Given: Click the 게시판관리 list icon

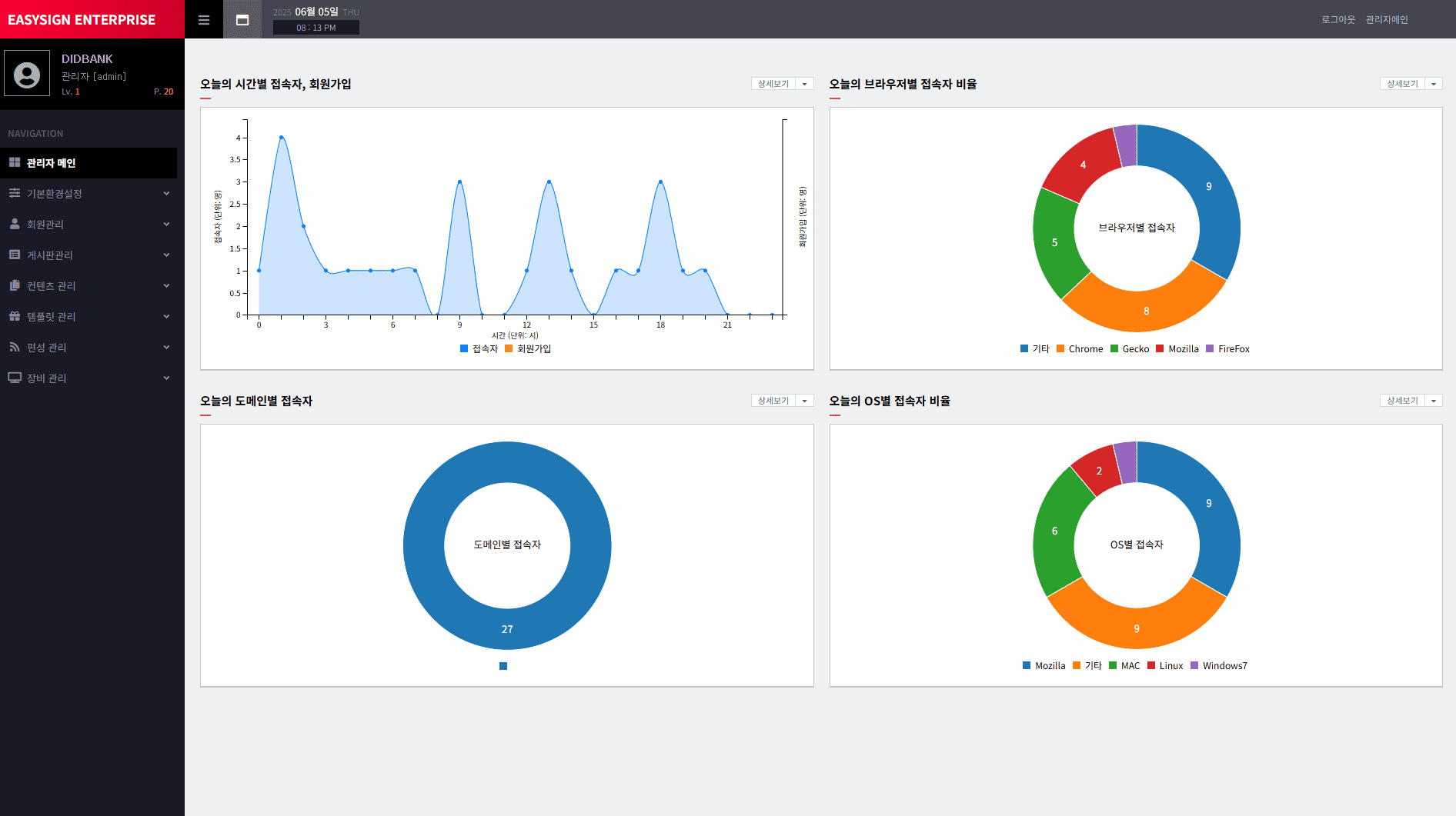Looking at the screenshot, I should (15, 255).
